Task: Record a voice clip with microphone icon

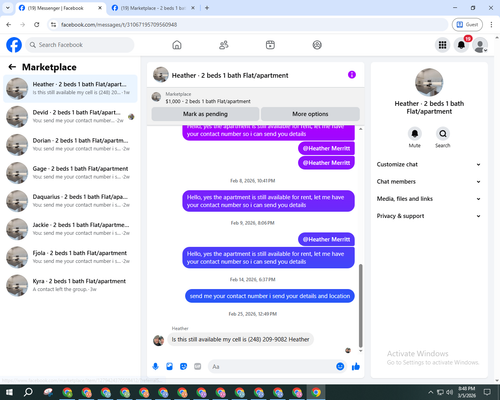Action: pos(155,367)
